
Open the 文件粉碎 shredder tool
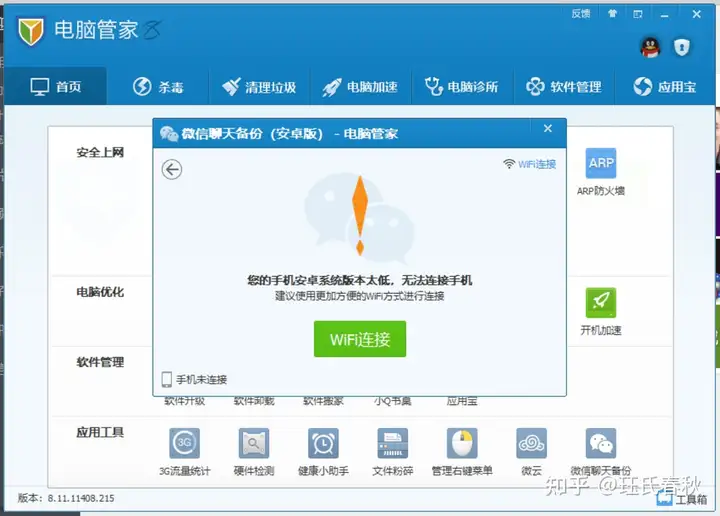tap(393, 452)
